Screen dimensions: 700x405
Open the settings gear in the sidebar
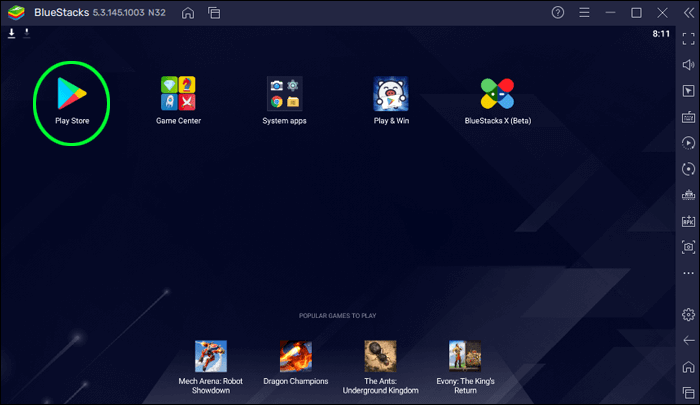(688, 315)
